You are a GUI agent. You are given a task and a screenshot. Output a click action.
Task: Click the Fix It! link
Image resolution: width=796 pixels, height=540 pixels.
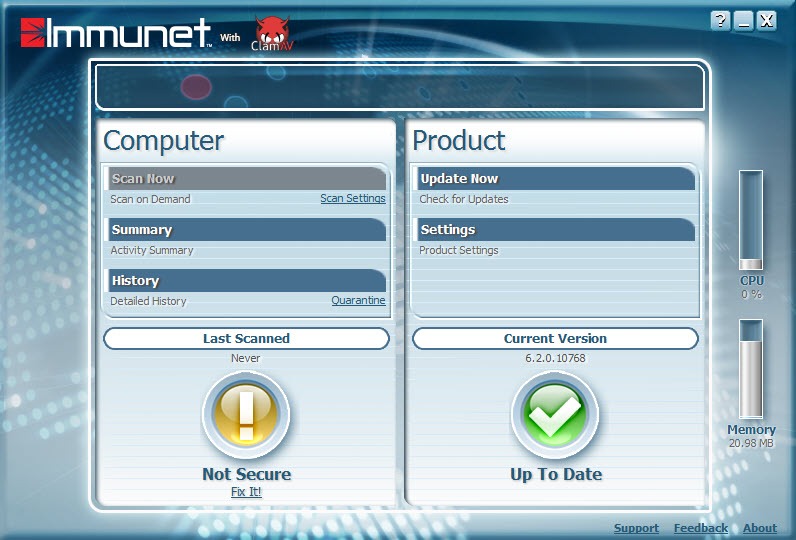[246, 492]
